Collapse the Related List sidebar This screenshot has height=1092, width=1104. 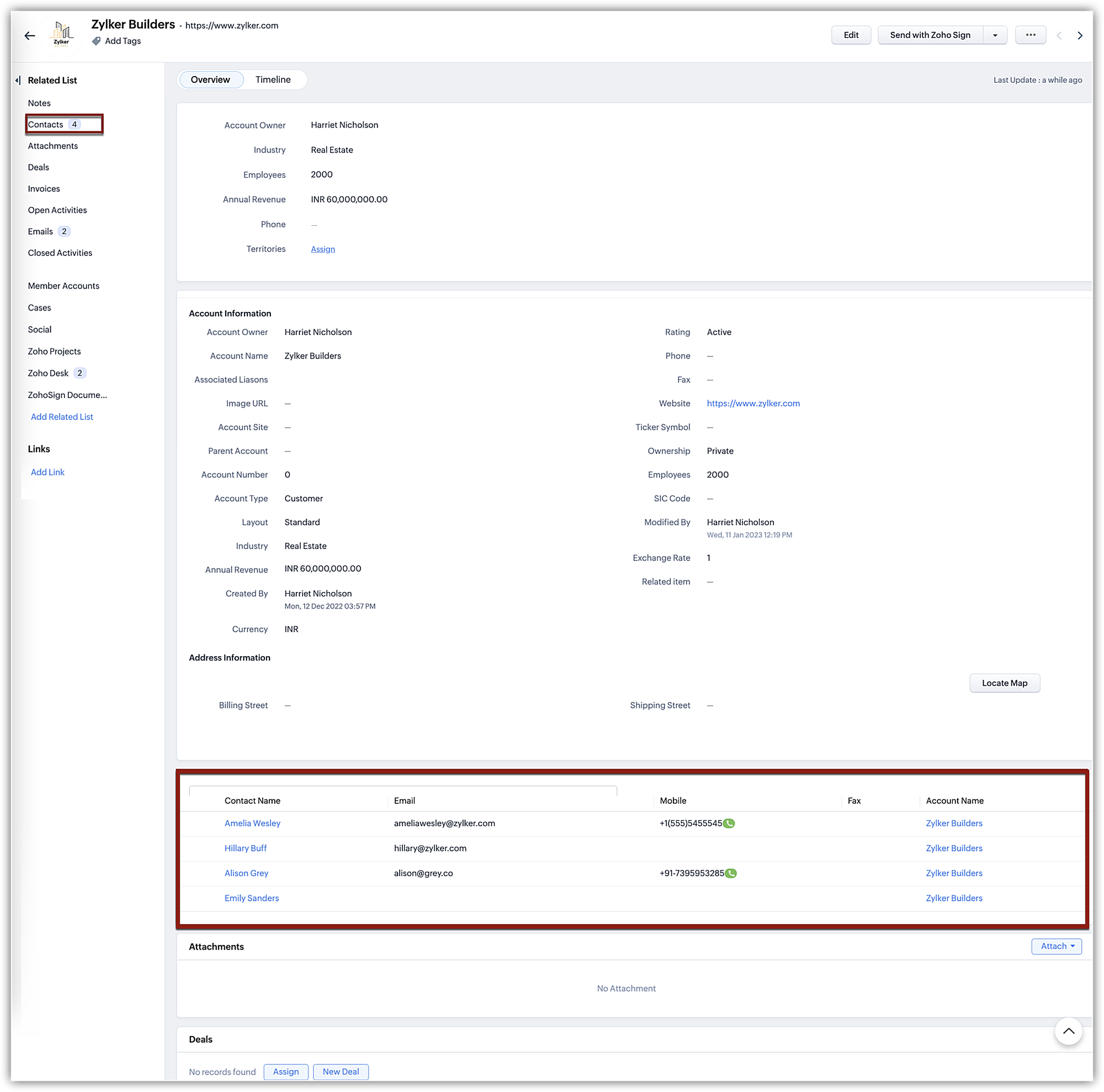click(x=18, y=80)
